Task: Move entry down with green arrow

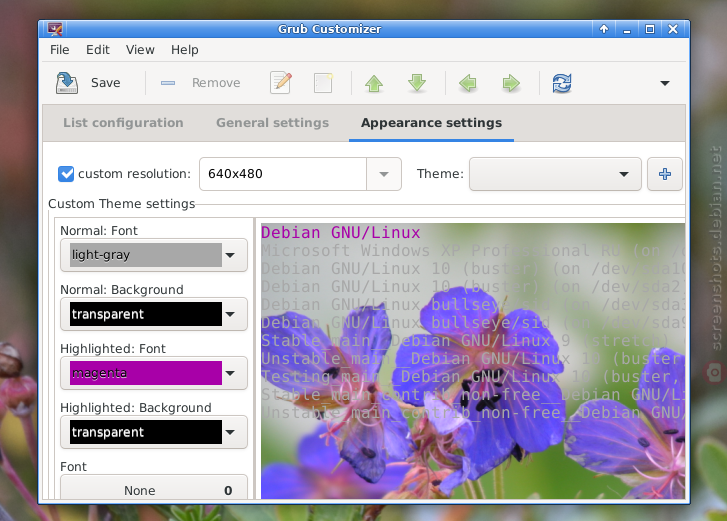Action: tap(417, 83)
